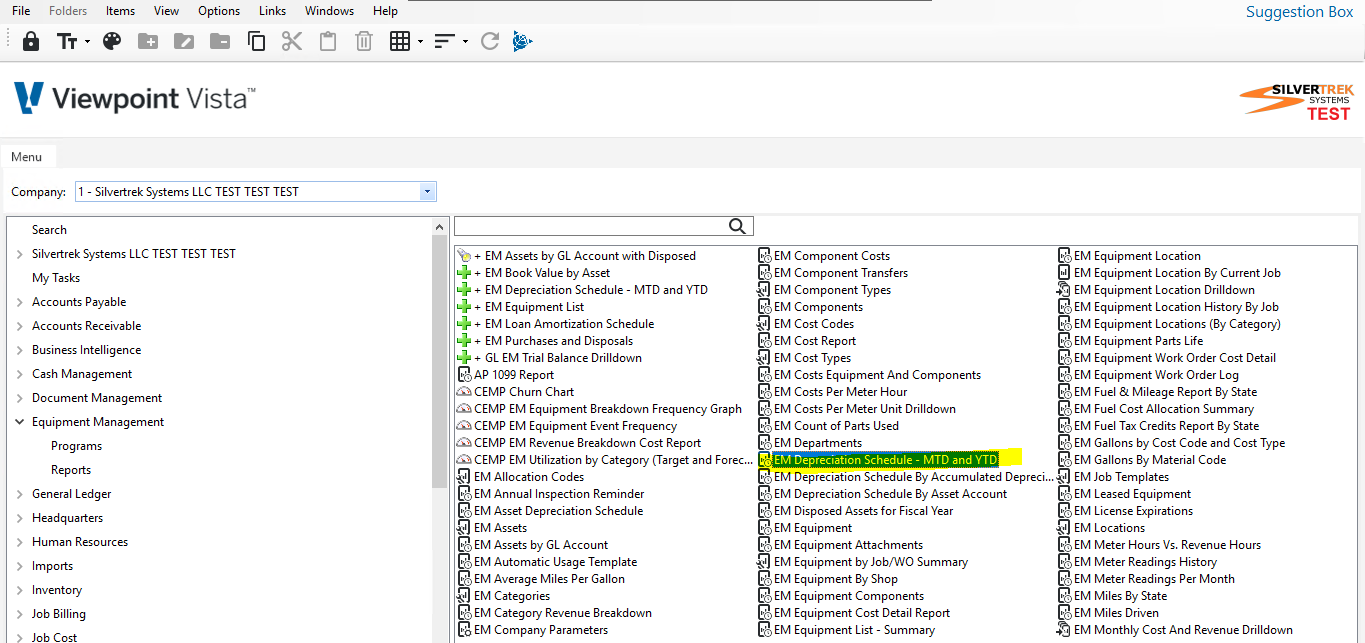This screenshot has height=643, width=1365.
Task: Click the magnifier search icon
Action: (738, 226)
